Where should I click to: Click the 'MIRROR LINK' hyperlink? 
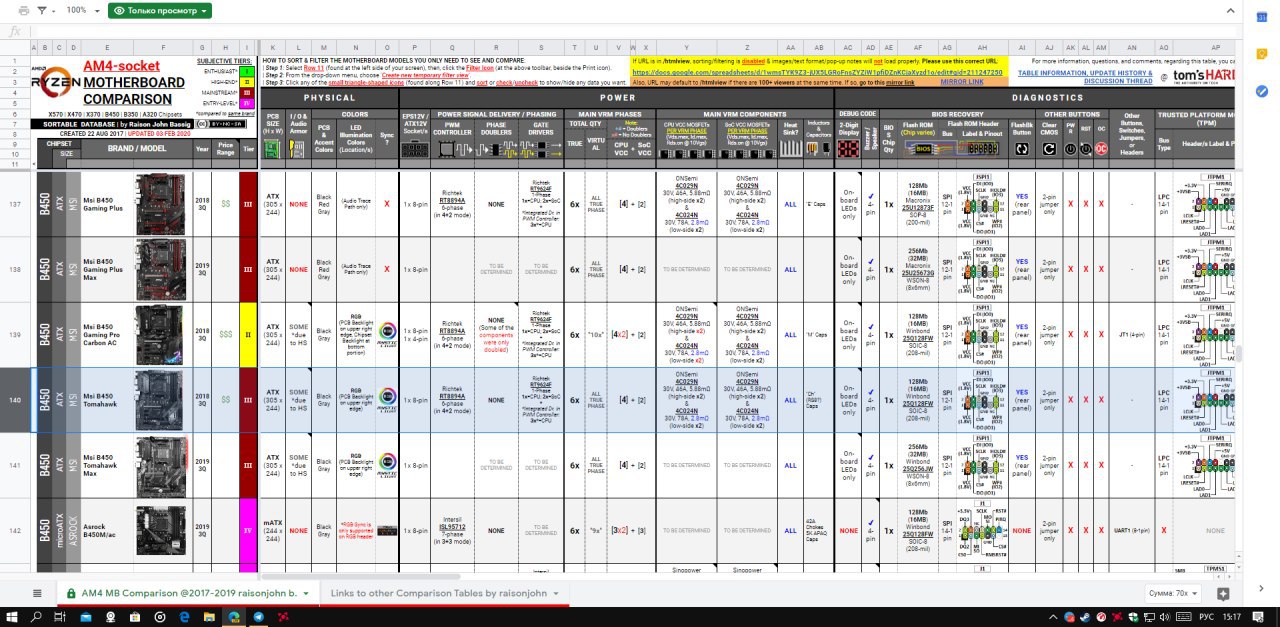[962, 82]
